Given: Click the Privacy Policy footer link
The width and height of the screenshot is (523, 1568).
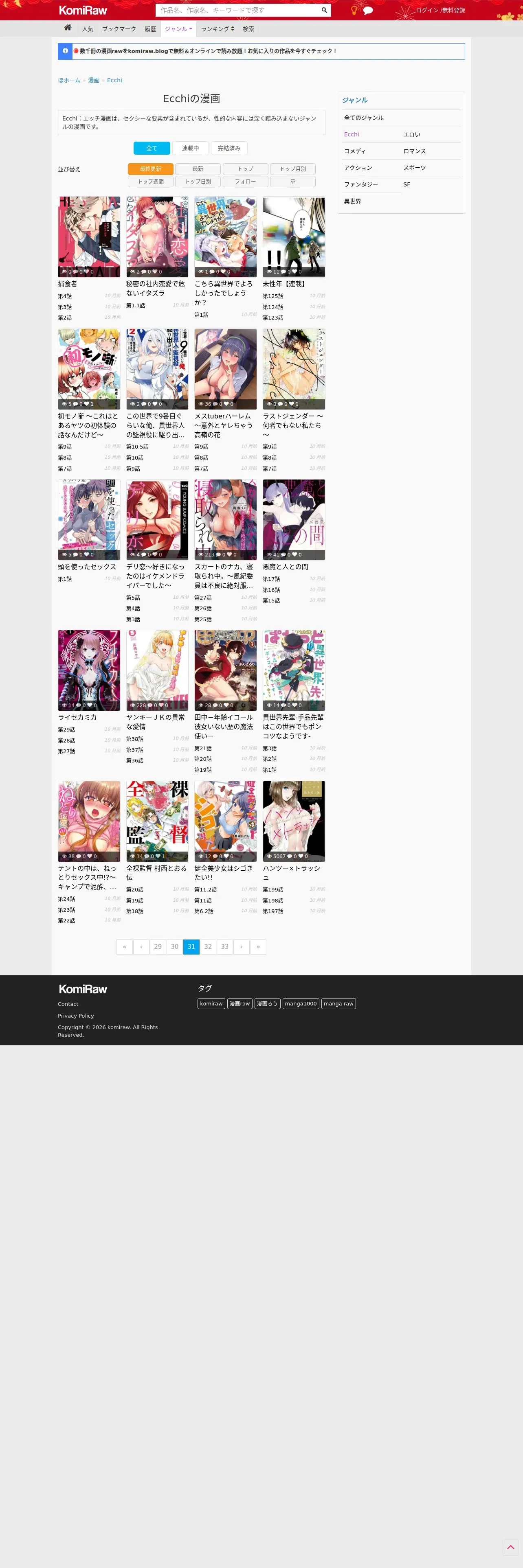Looking at the screenshot, I should tap(76, 1016).
